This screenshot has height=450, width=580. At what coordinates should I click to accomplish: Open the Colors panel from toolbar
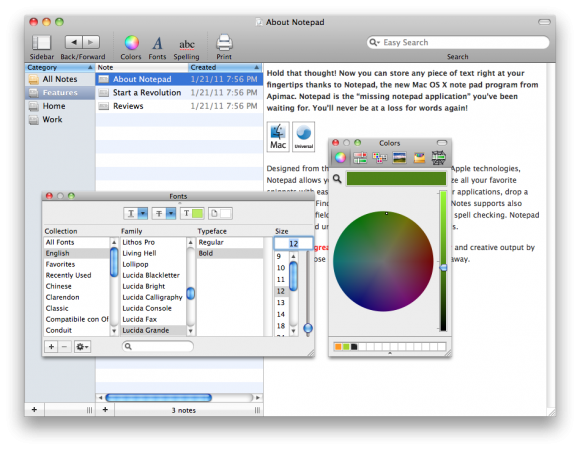pos(131,43)
